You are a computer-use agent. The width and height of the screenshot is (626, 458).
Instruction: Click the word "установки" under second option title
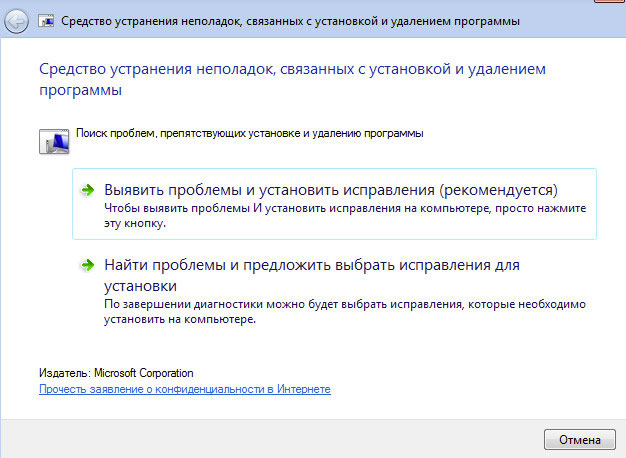coord(141,284)
